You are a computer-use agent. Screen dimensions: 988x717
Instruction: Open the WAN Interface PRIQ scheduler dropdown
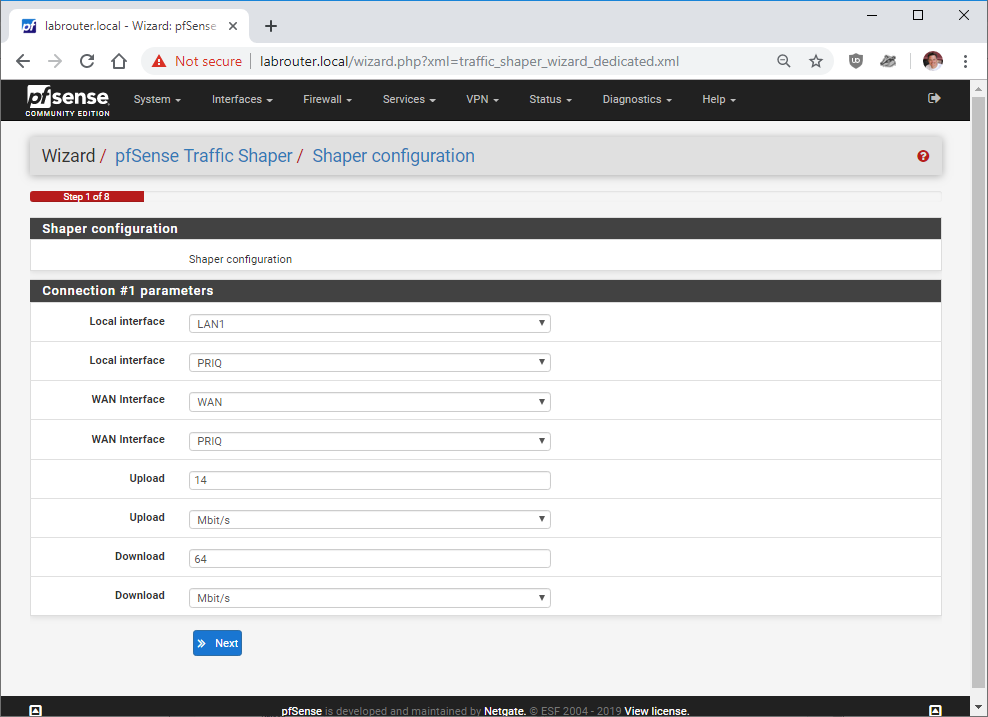pyautogui.click(x=370, y=441)
